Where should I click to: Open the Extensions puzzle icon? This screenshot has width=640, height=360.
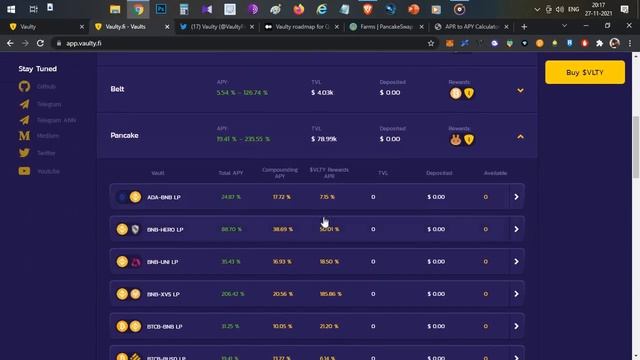600,43
